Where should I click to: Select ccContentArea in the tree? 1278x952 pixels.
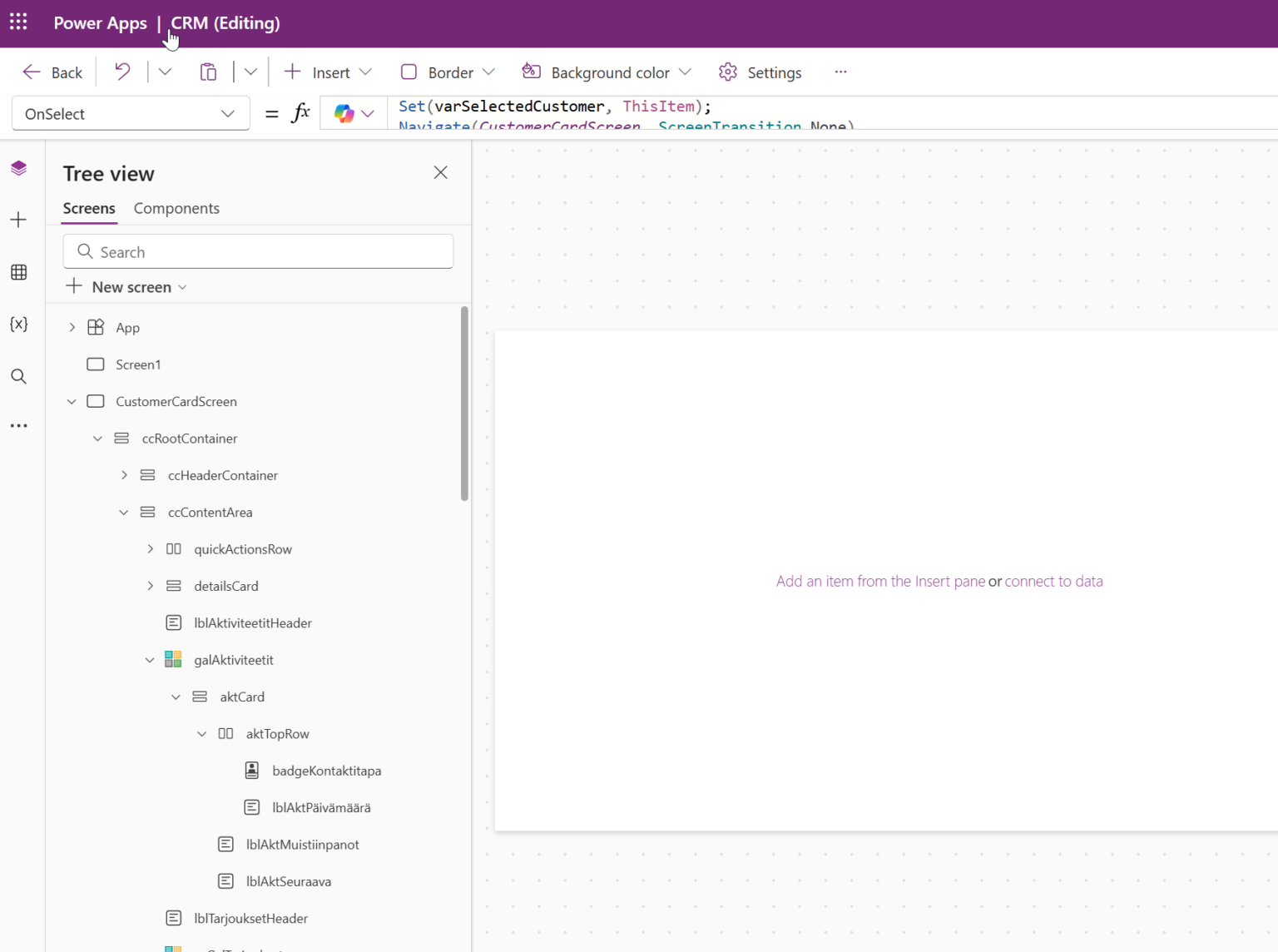point(210,513)
